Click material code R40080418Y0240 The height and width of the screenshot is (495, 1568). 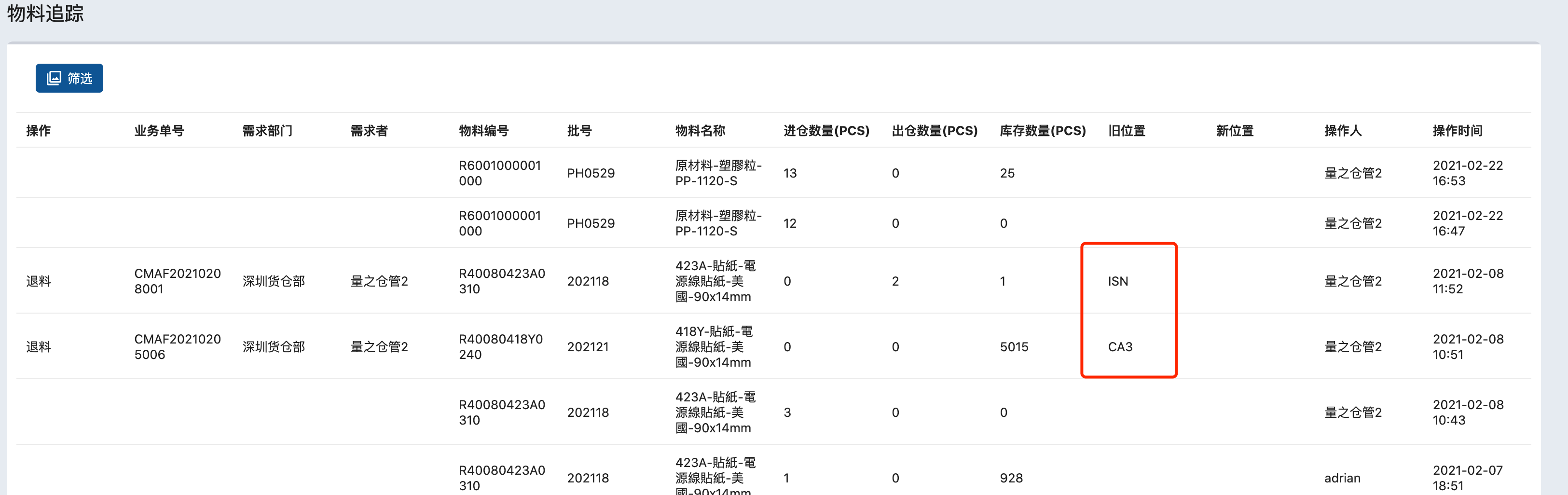click(500, 346)
